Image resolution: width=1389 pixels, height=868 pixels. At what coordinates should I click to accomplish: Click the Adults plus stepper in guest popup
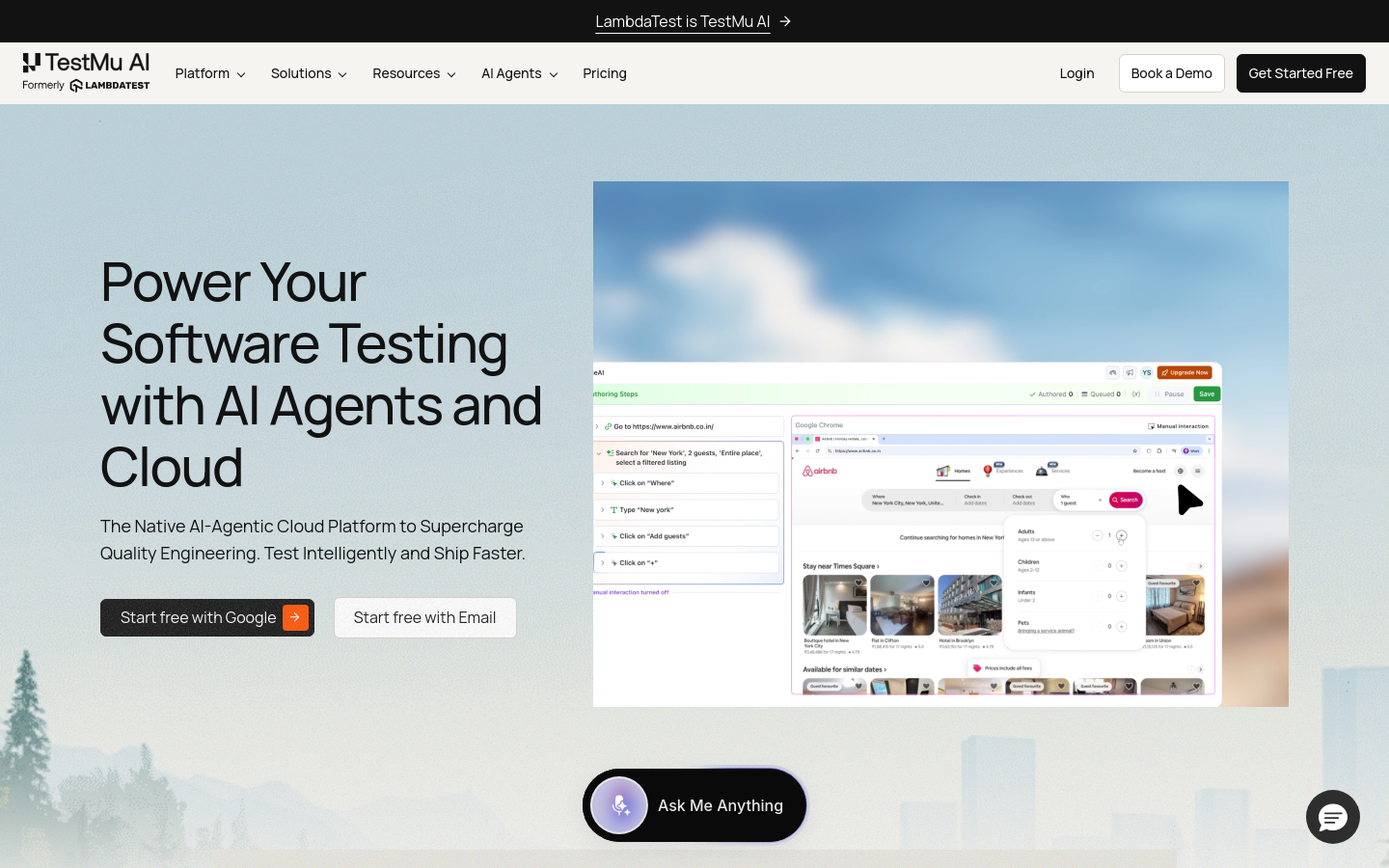(1121, 535)
